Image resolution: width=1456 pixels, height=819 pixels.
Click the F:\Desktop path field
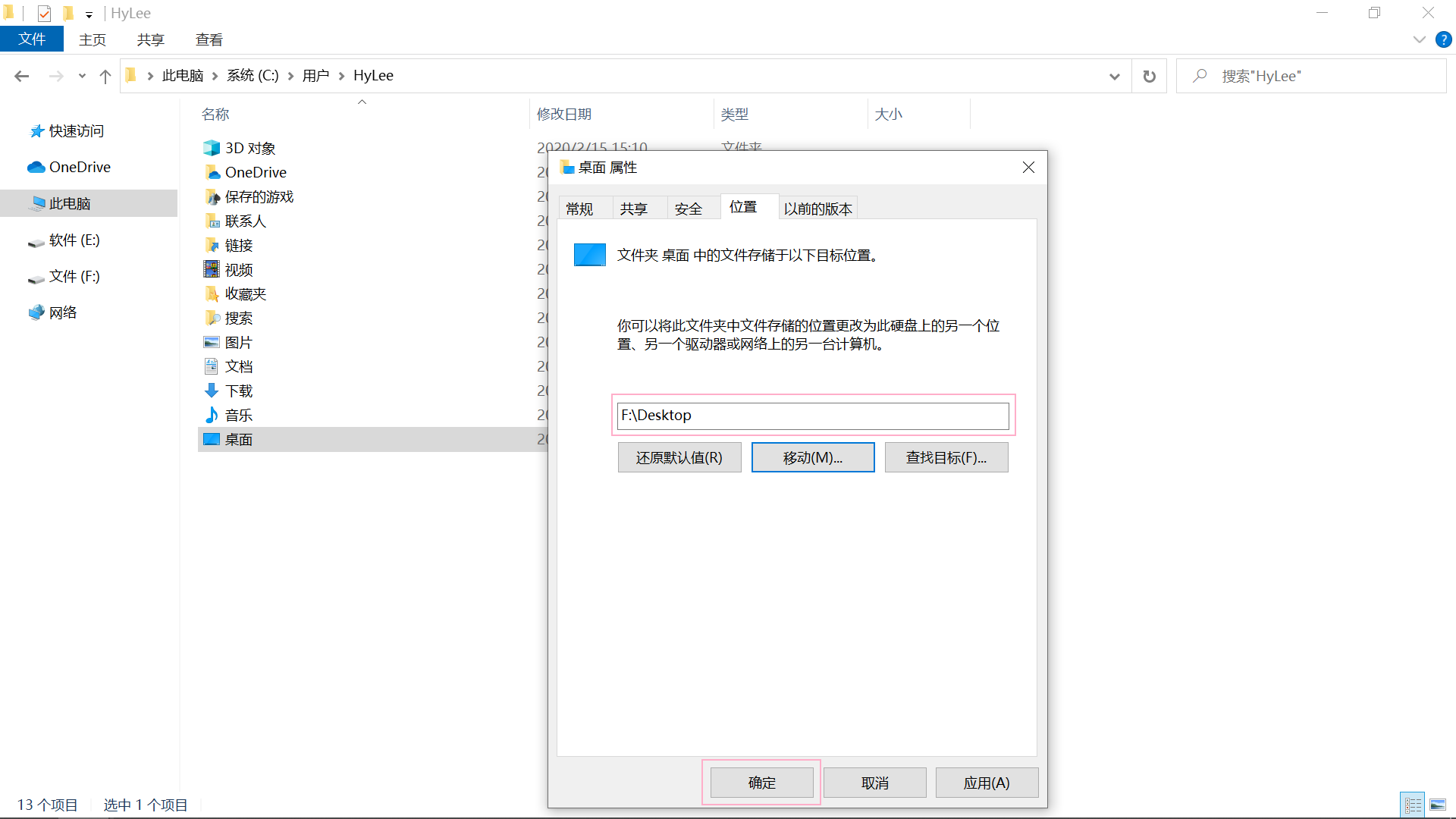[x=812, y=415]
